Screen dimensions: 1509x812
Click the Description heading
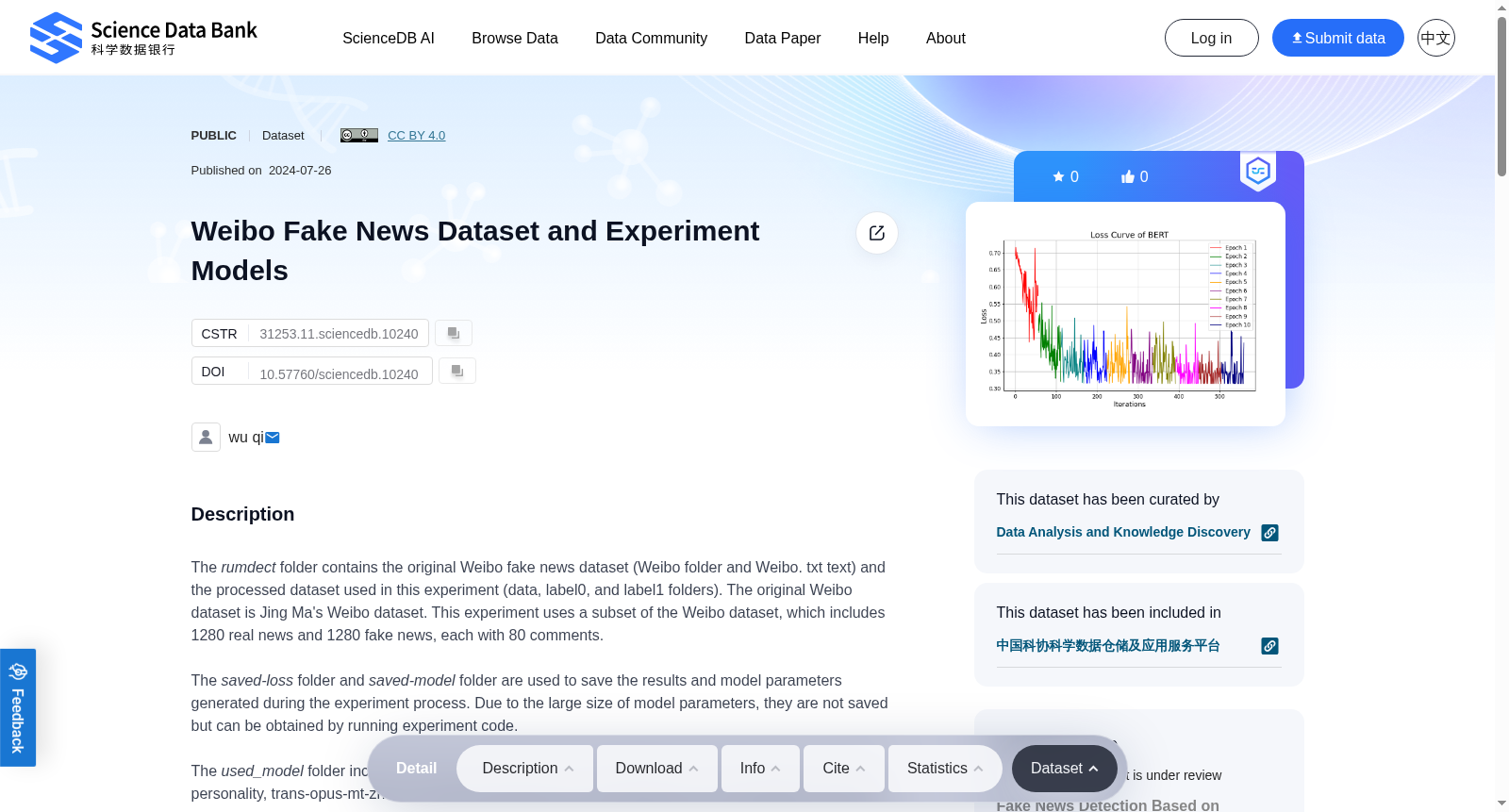(x=242, y=514)
